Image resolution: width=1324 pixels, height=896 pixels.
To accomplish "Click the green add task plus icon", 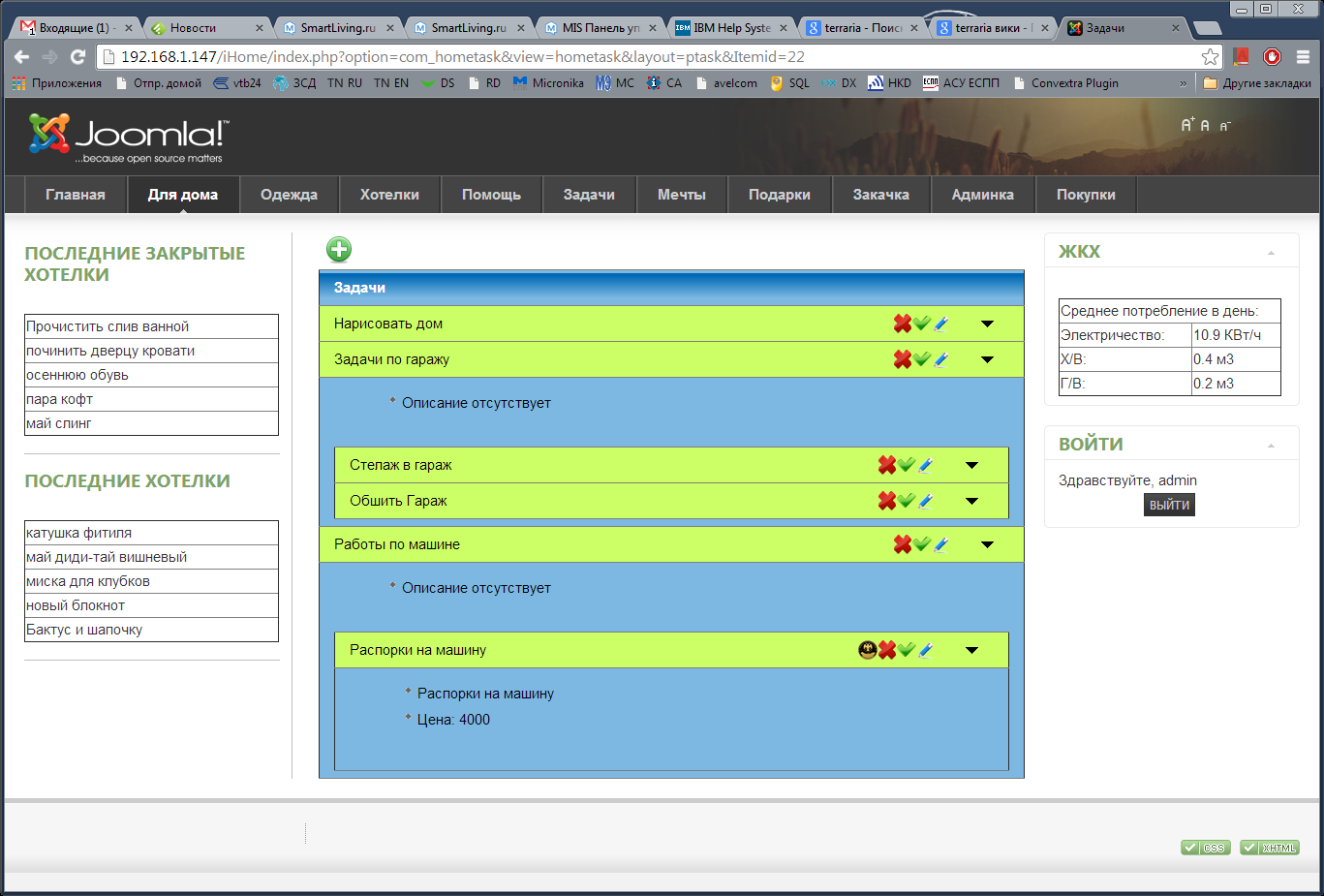I will pyautogui.click(x=339, y=250).
